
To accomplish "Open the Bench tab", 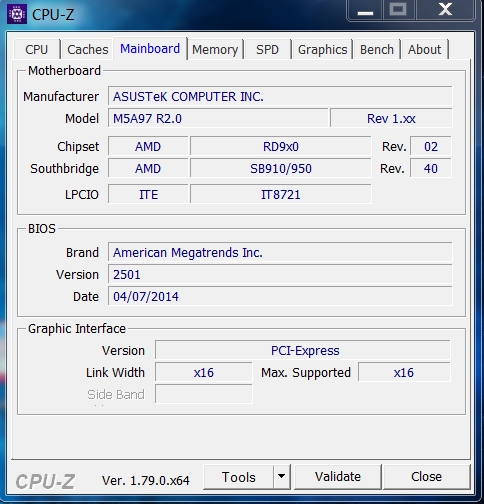I will (x=377, y=50).
